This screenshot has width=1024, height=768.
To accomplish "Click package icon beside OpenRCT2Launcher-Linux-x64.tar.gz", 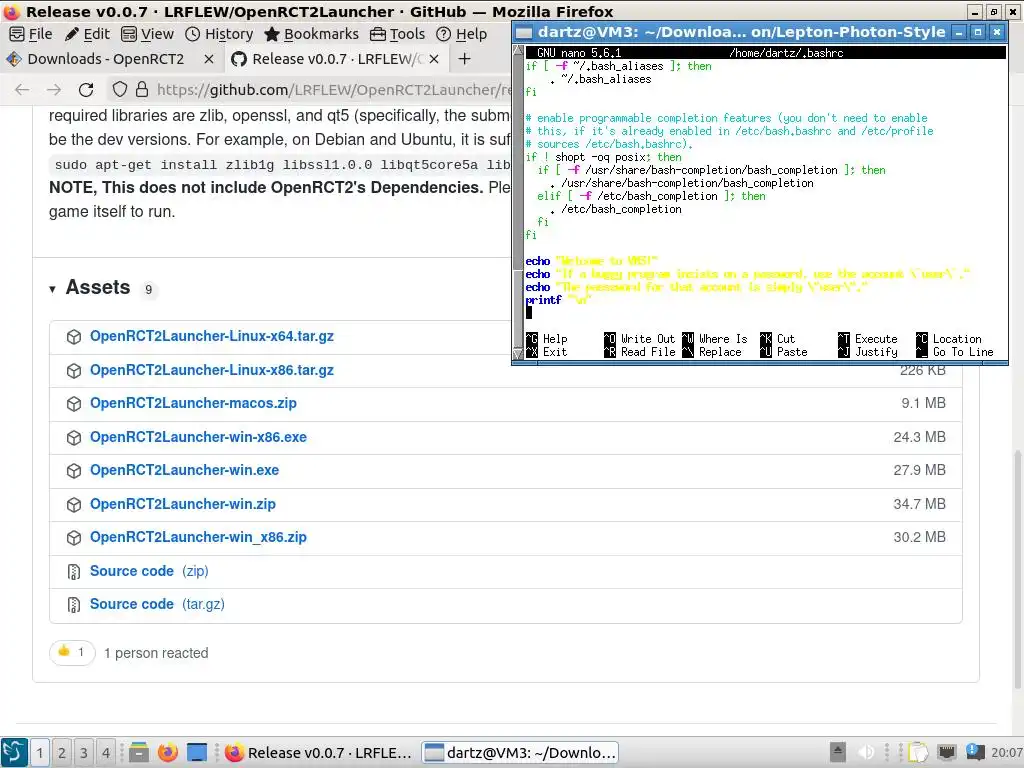I will [74, 337].
